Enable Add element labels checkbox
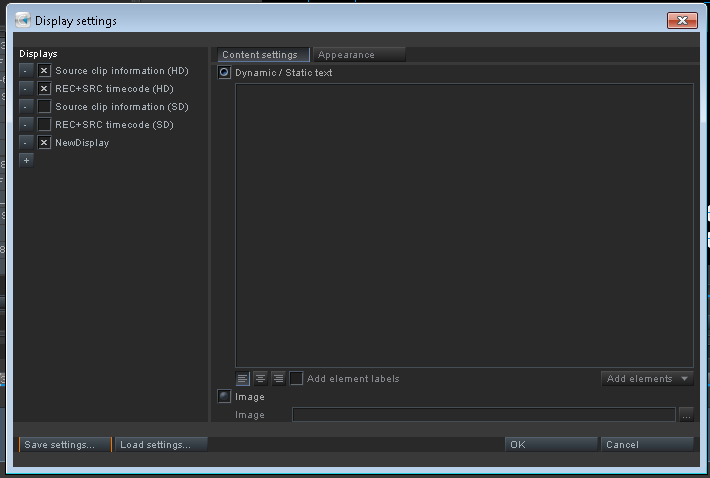The image size is (710, 478). 296,378
